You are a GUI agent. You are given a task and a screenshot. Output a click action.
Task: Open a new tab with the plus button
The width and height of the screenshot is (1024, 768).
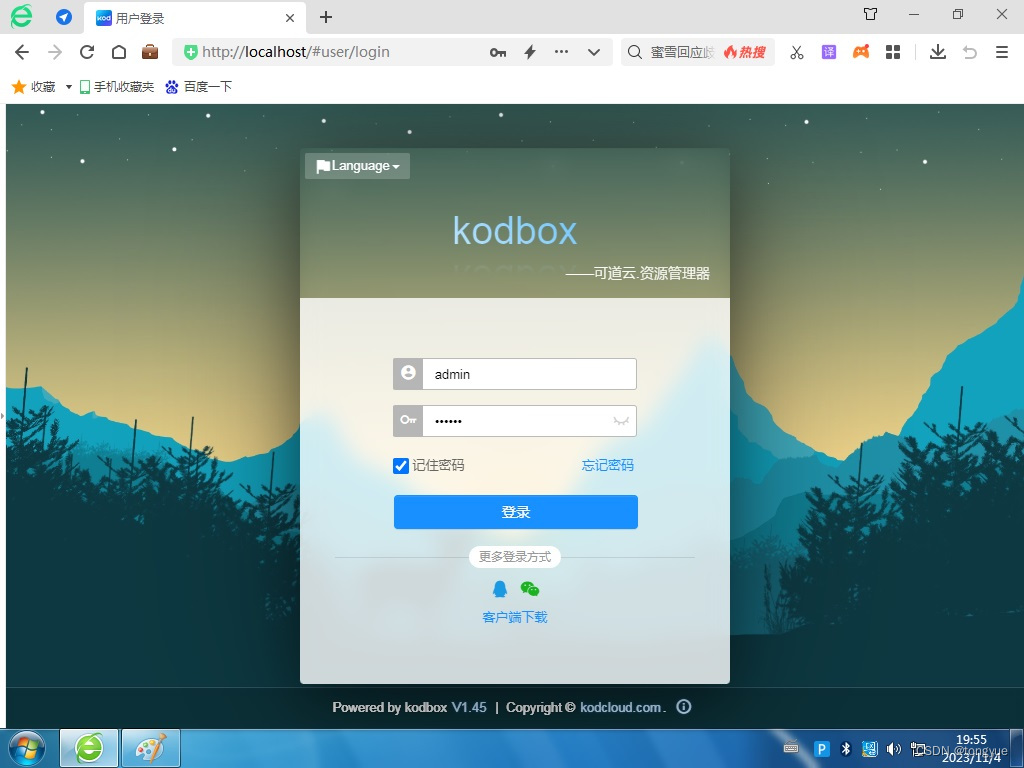326,18
